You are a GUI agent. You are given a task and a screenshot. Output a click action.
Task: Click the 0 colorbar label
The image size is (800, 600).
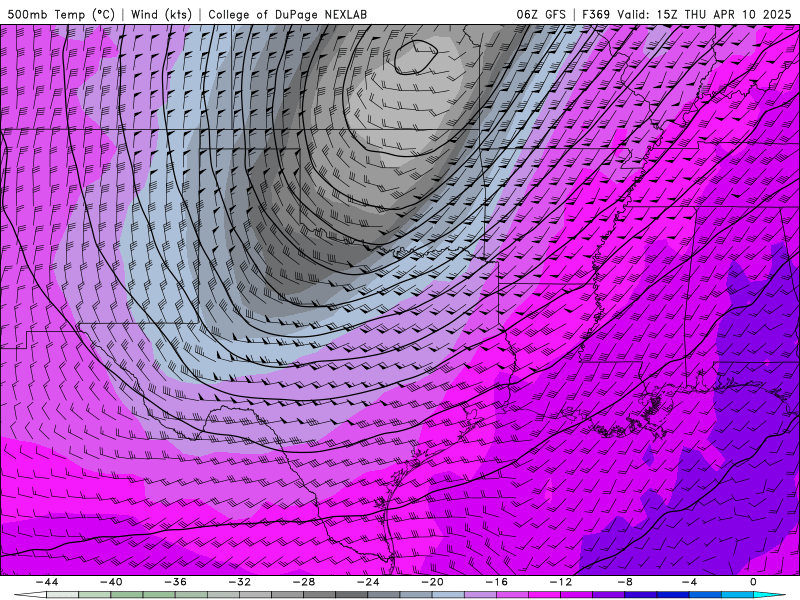pyautogui.click(x=753, y=582)
